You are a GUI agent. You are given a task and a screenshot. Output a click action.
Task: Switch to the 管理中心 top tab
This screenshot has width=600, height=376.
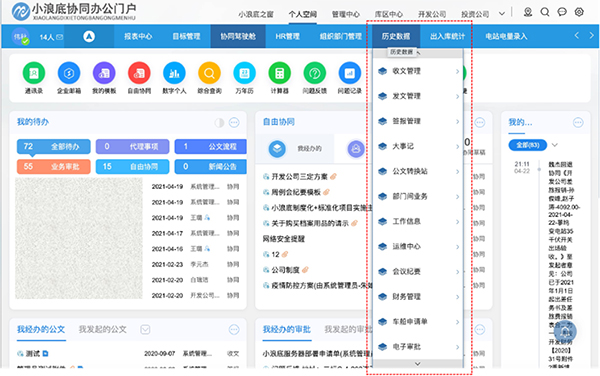pos(346,14)
